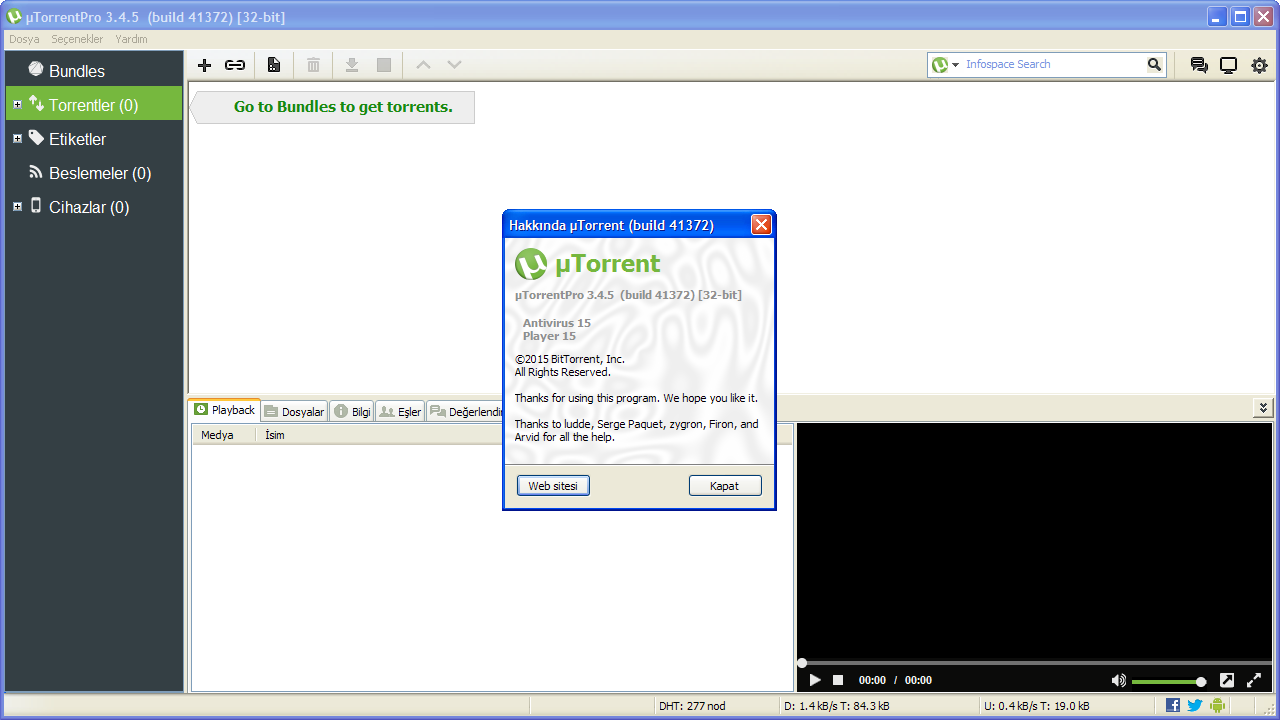Click the Facebook icon in status bar
The width and height of the screenshot is (1280, 720).
pyautogui.click(x=1173, y=705)
